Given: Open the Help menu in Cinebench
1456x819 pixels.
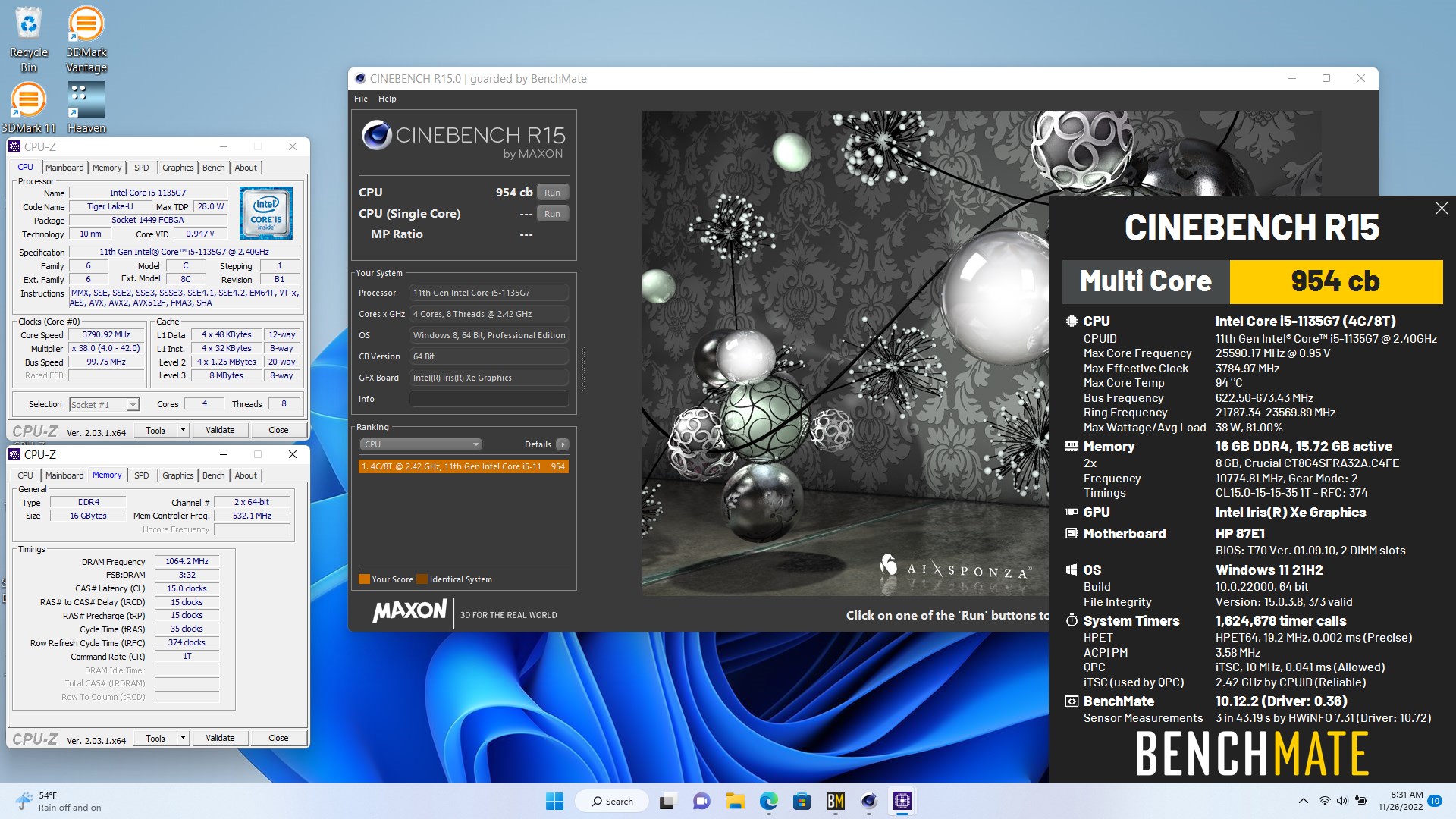Looking at the screenshot, I should click(x=387, y=99).
